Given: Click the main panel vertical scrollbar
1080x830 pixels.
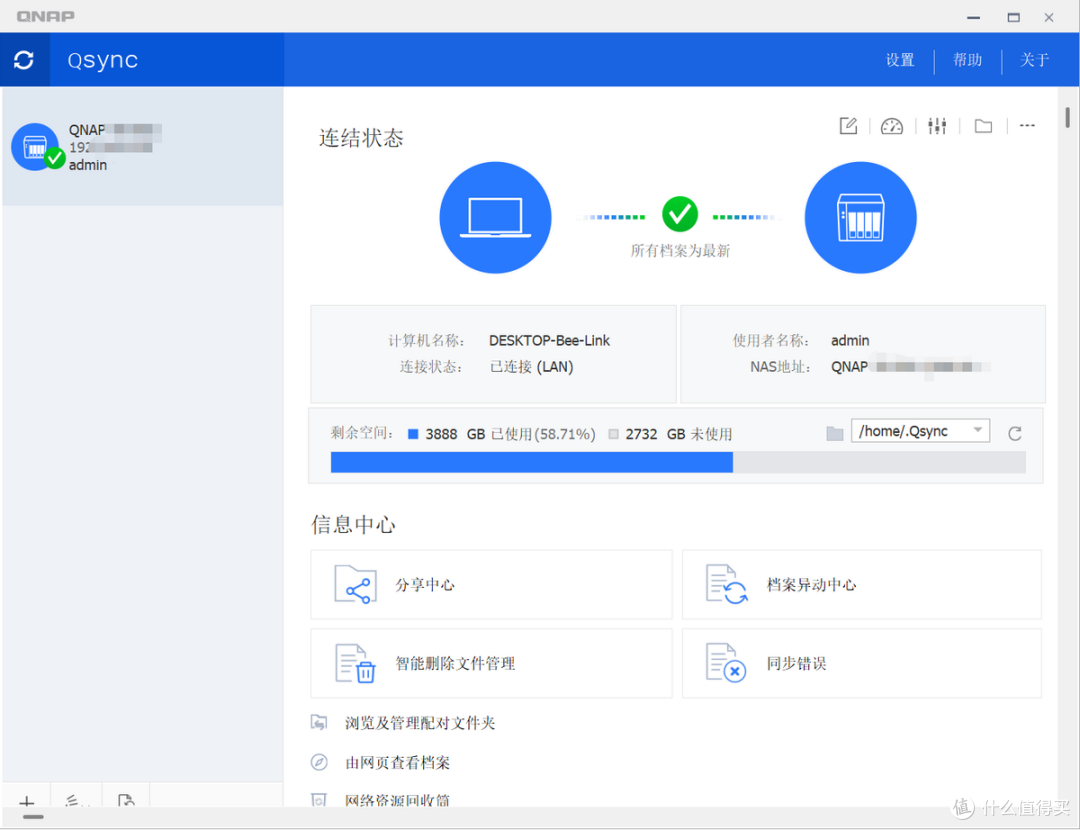Looking at the screenshot, I should pos(1067,118).
